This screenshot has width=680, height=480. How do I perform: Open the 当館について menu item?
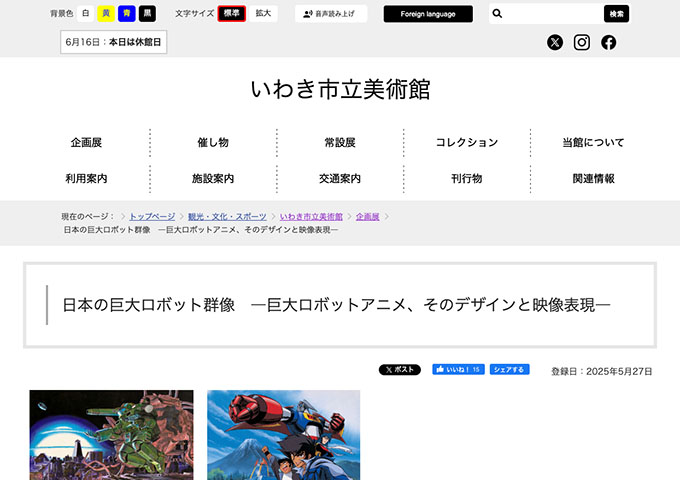click(593, 142)
